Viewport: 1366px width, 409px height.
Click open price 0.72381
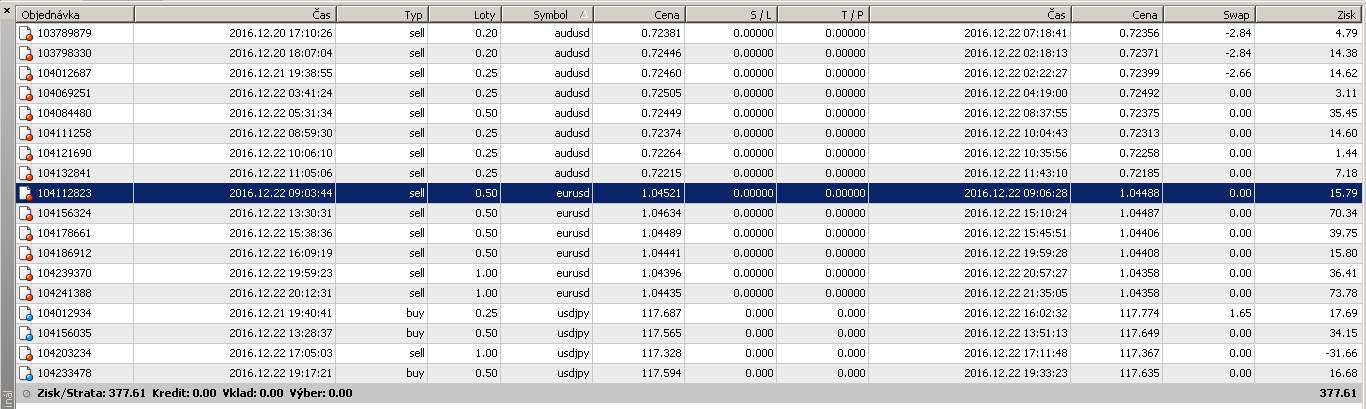tap(661, 33)
